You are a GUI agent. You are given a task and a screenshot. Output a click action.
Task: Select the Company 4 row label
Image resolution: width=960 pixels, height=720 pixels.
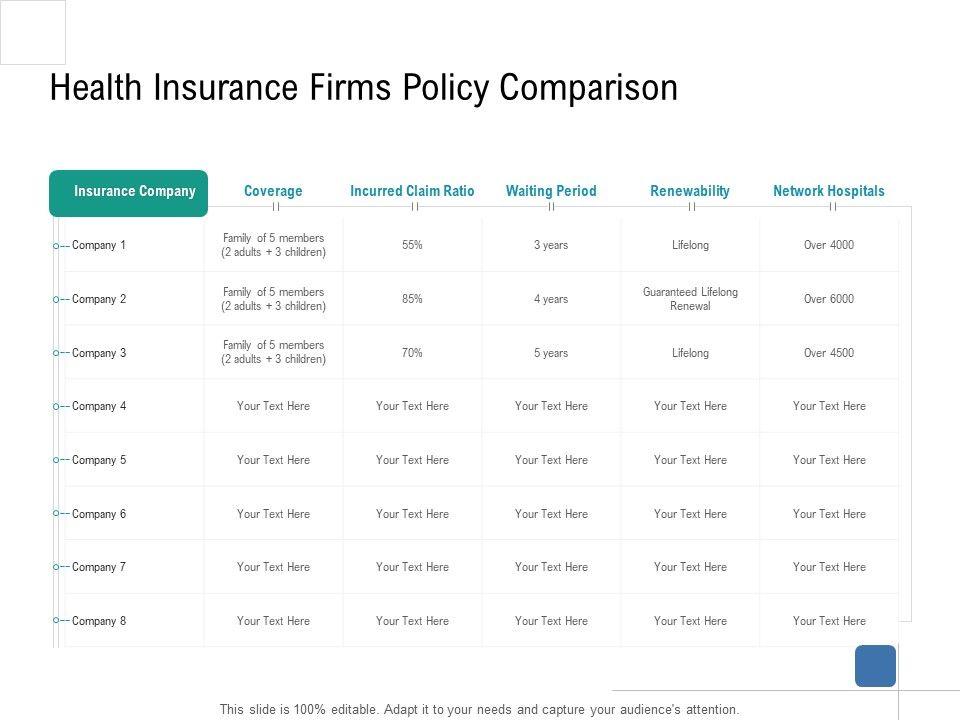[x=99, y=406]
